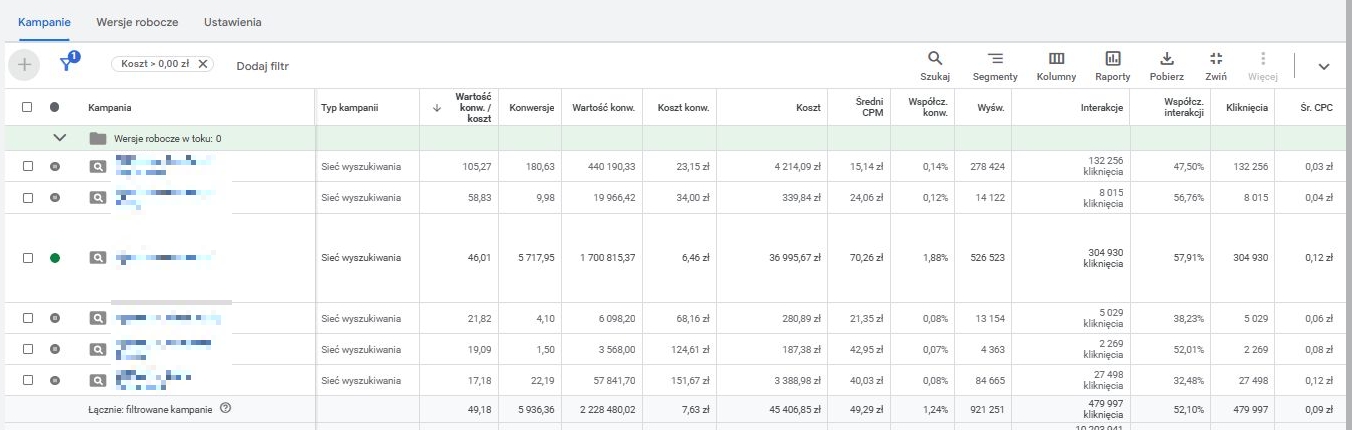Tick the select-all checkbox in table header
The height and width of the screenshot is (430, 1352).
coord(28,107)
